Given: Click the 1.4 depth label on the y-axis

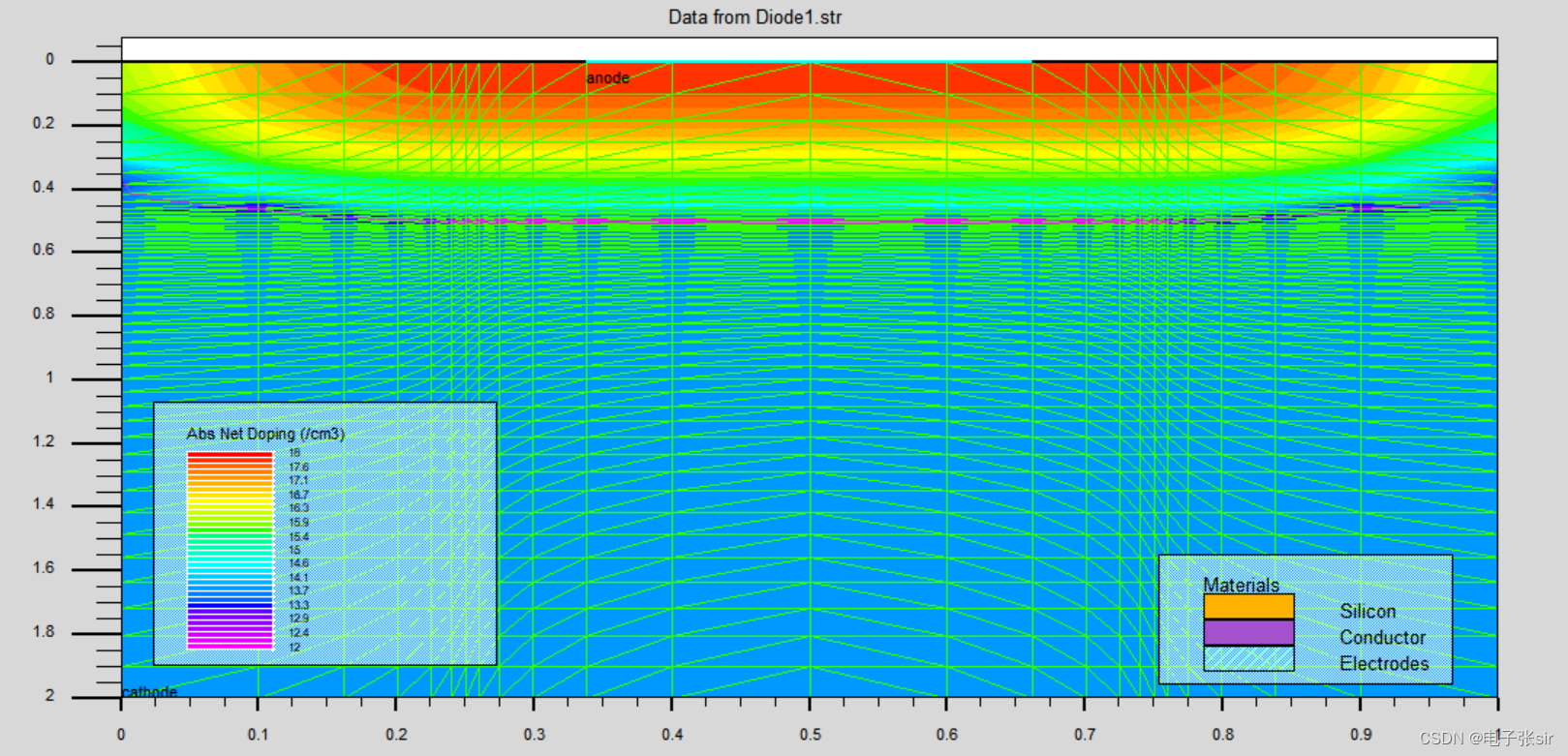Looking at the screenshot, I should [44, 504].
